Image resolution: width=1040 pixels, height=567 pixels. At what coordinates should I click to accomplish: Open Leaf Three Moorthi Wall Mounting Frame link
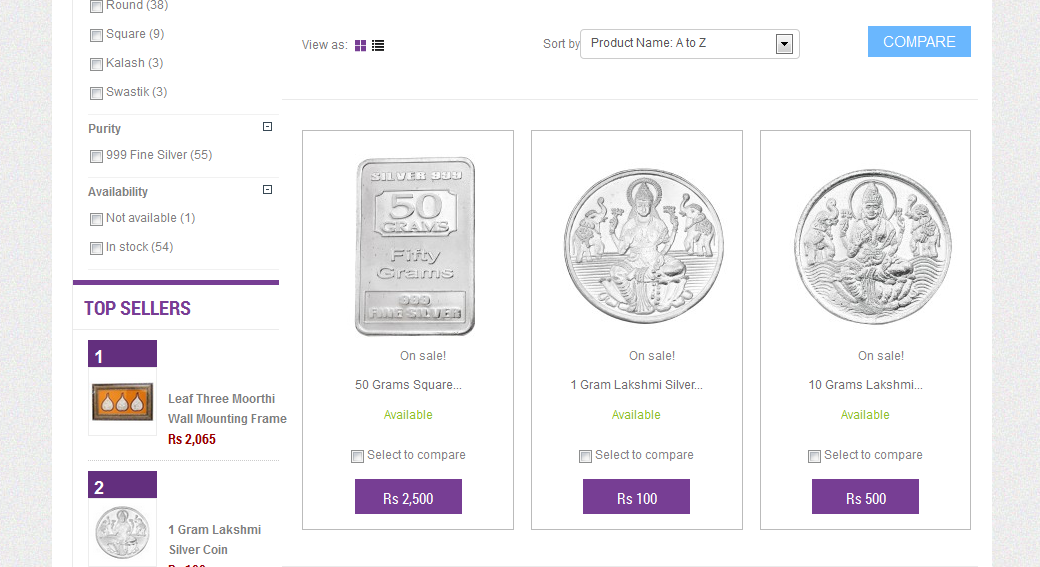(227, 408)
